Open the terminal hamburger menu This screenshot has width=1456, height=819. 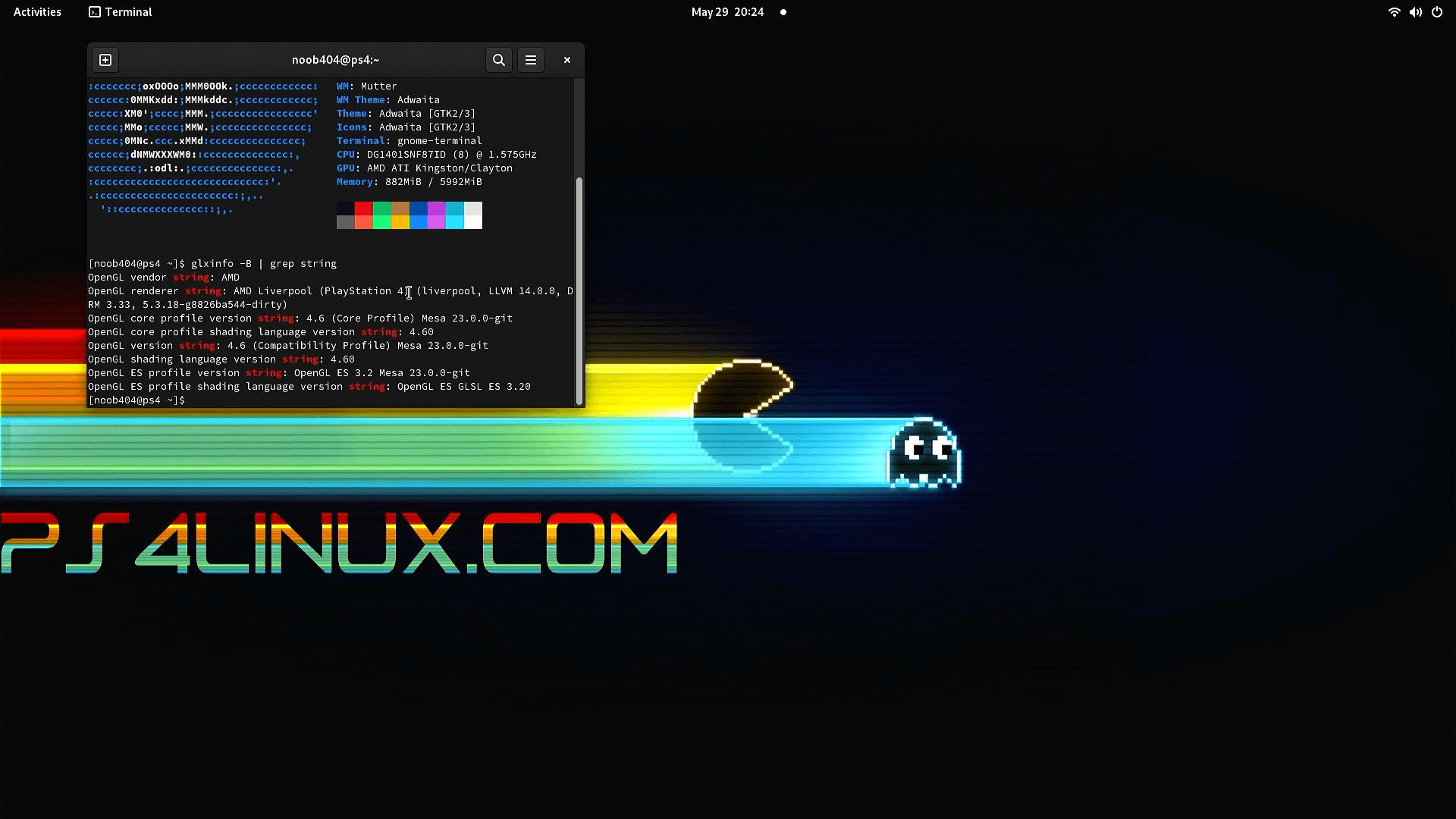pos(531,60)
